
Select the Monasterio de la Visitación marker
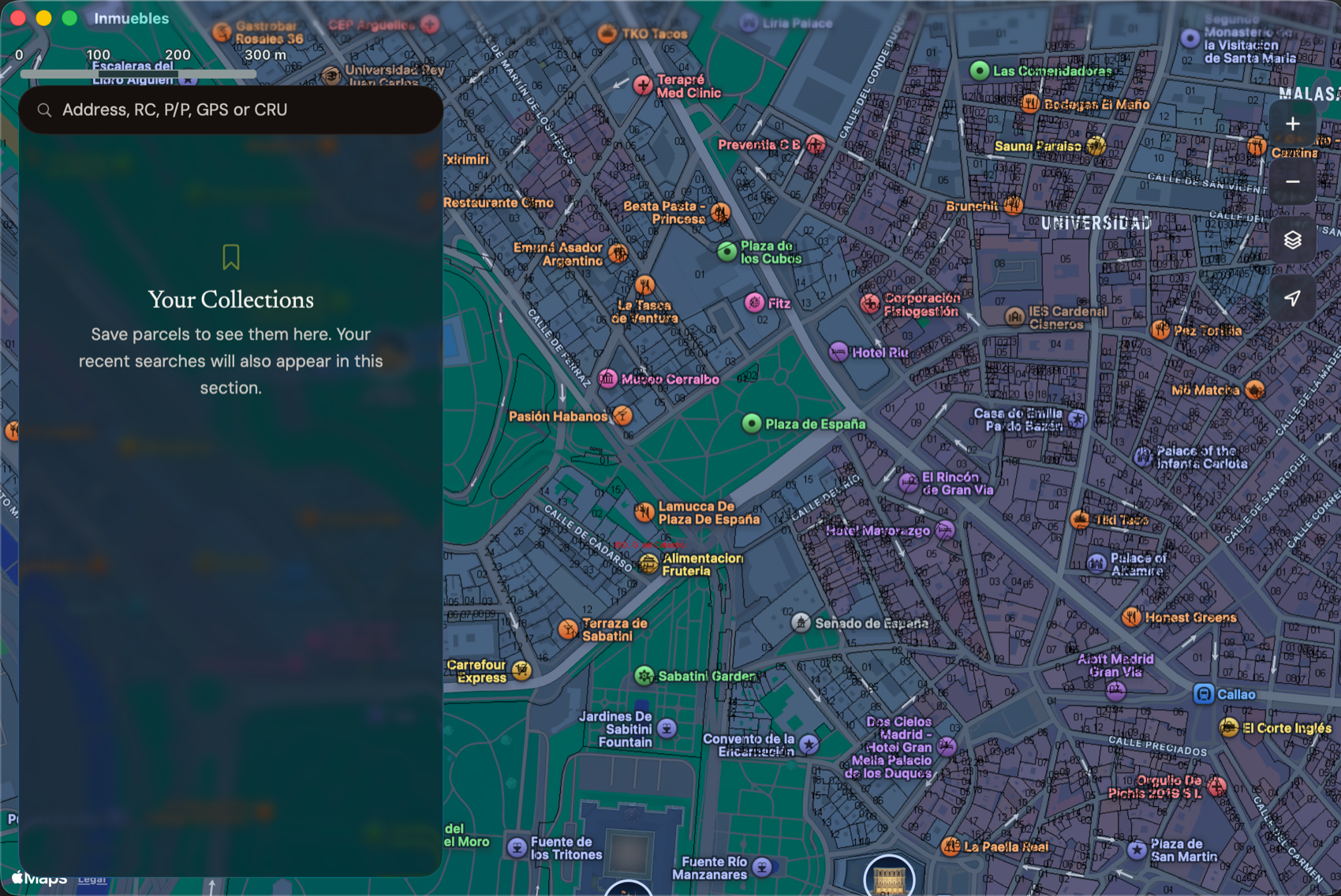(1190, 38)
